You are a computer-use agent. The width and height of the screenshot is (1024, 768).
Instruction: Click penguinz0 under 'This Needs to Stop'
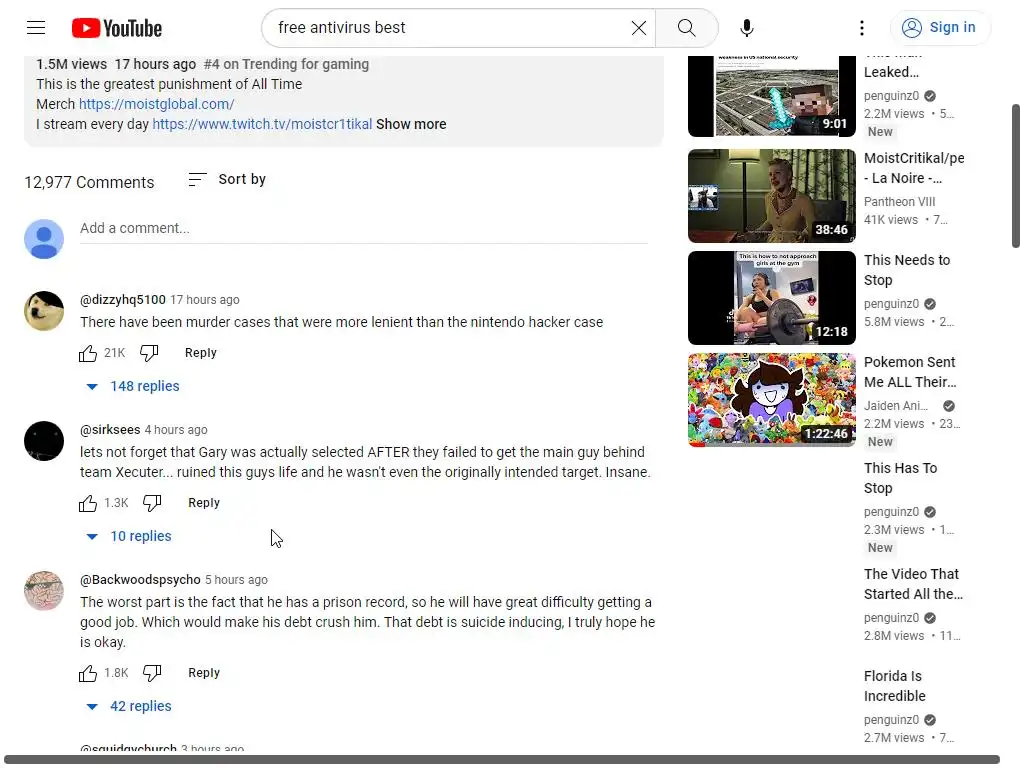pyautogui.click(x=891, y=304)
